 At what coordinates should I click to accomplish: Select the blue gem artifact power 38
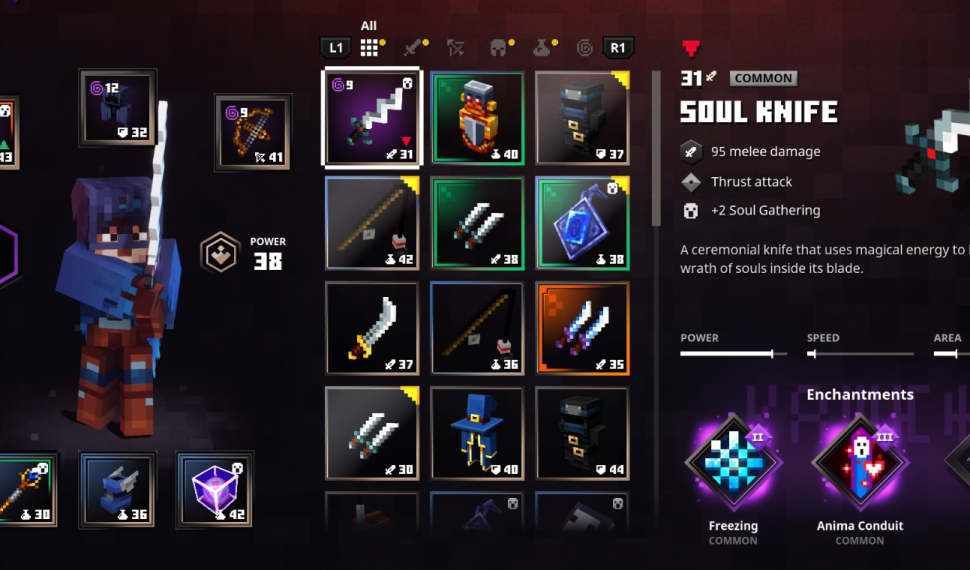pyautogui.click(x=582, y=223)
